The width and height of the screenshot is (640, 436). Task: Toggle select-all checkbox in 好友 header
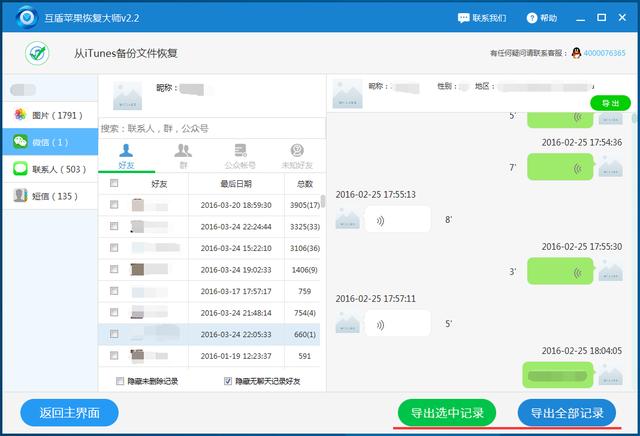click(x=114, y=183)
